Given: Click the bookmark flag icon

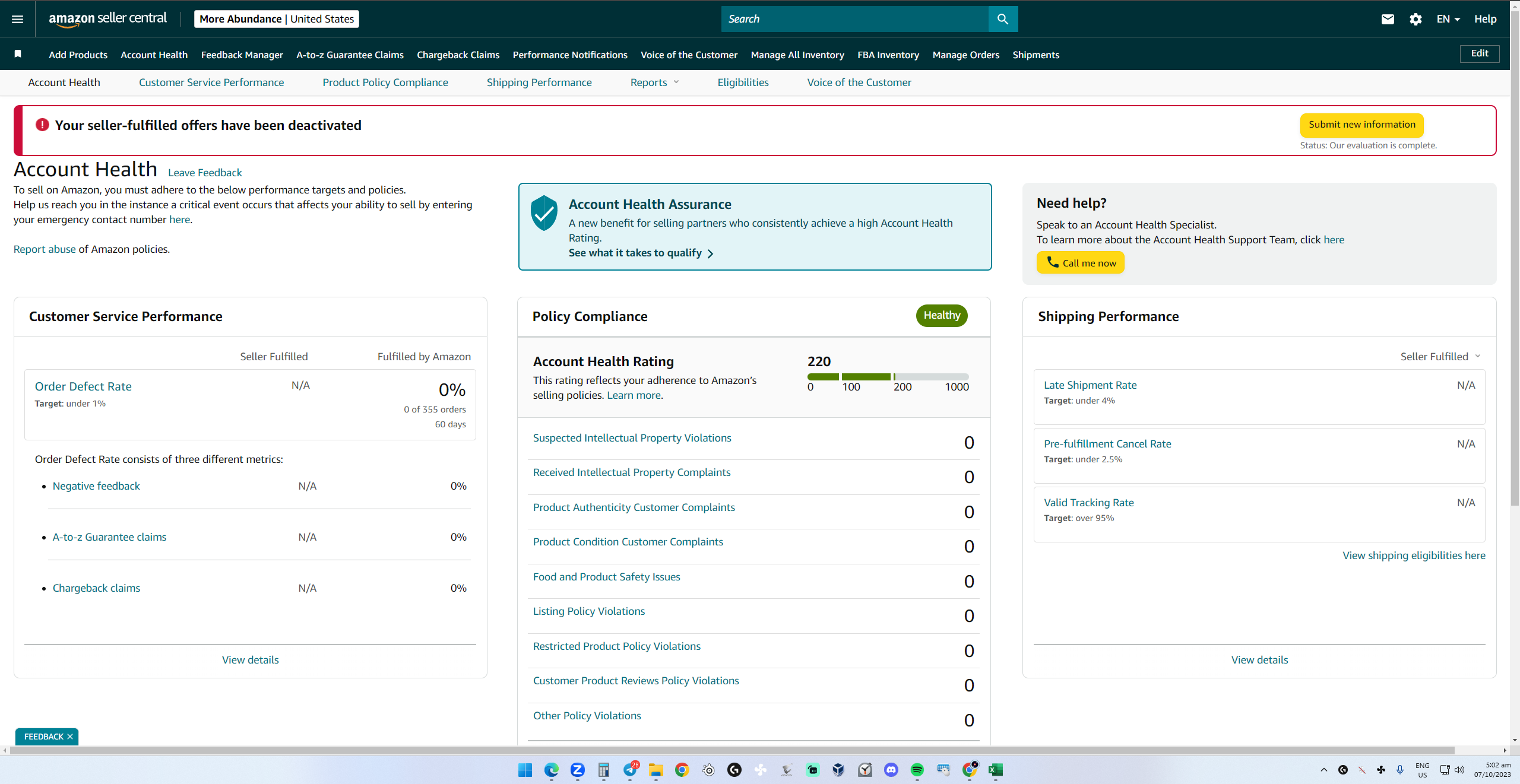Looking at the screenshot, I should 18,54.
